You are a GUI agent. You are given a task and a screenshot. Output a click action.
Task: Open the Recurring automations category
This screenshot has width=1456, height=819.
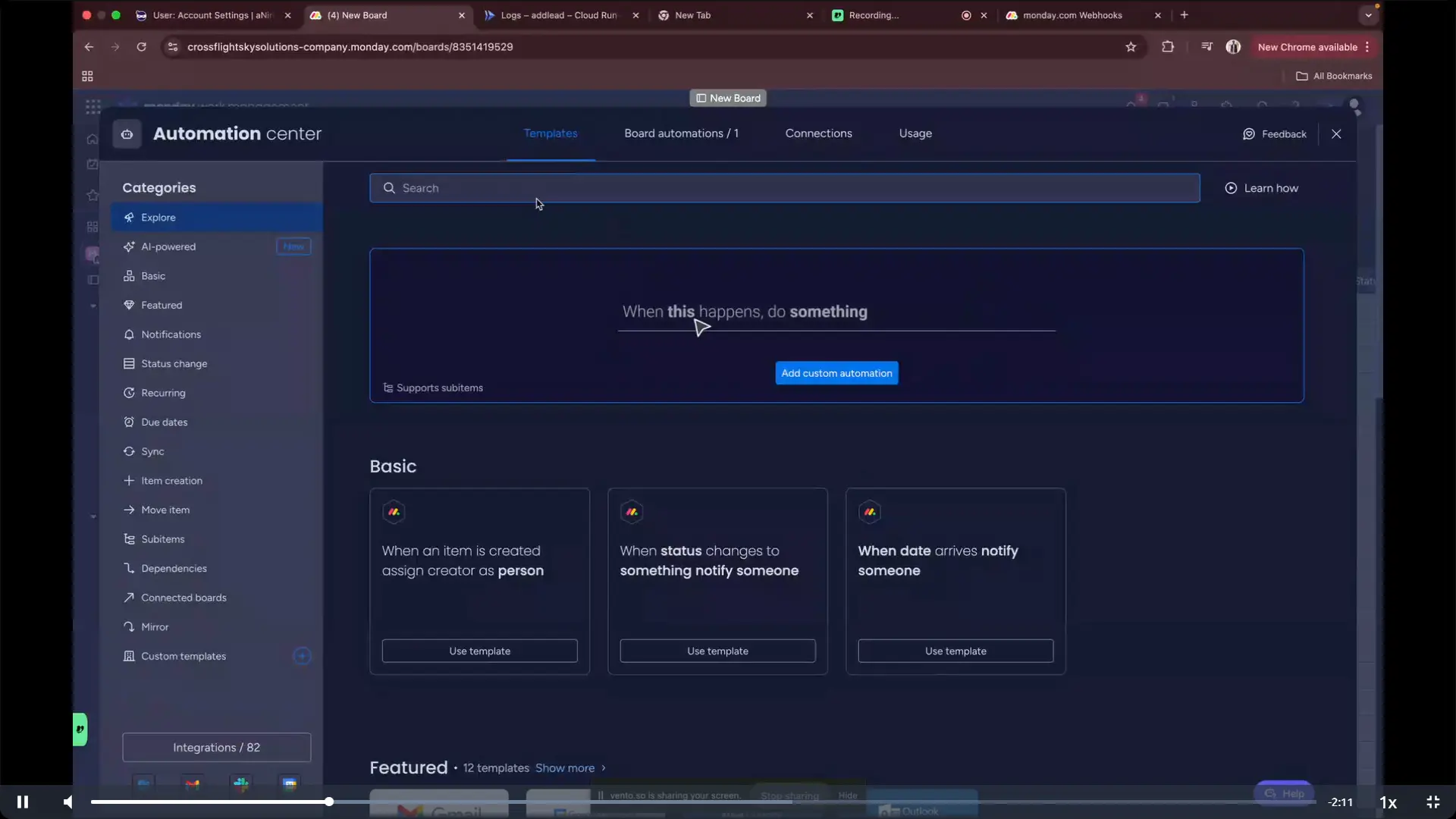(162, 393)
